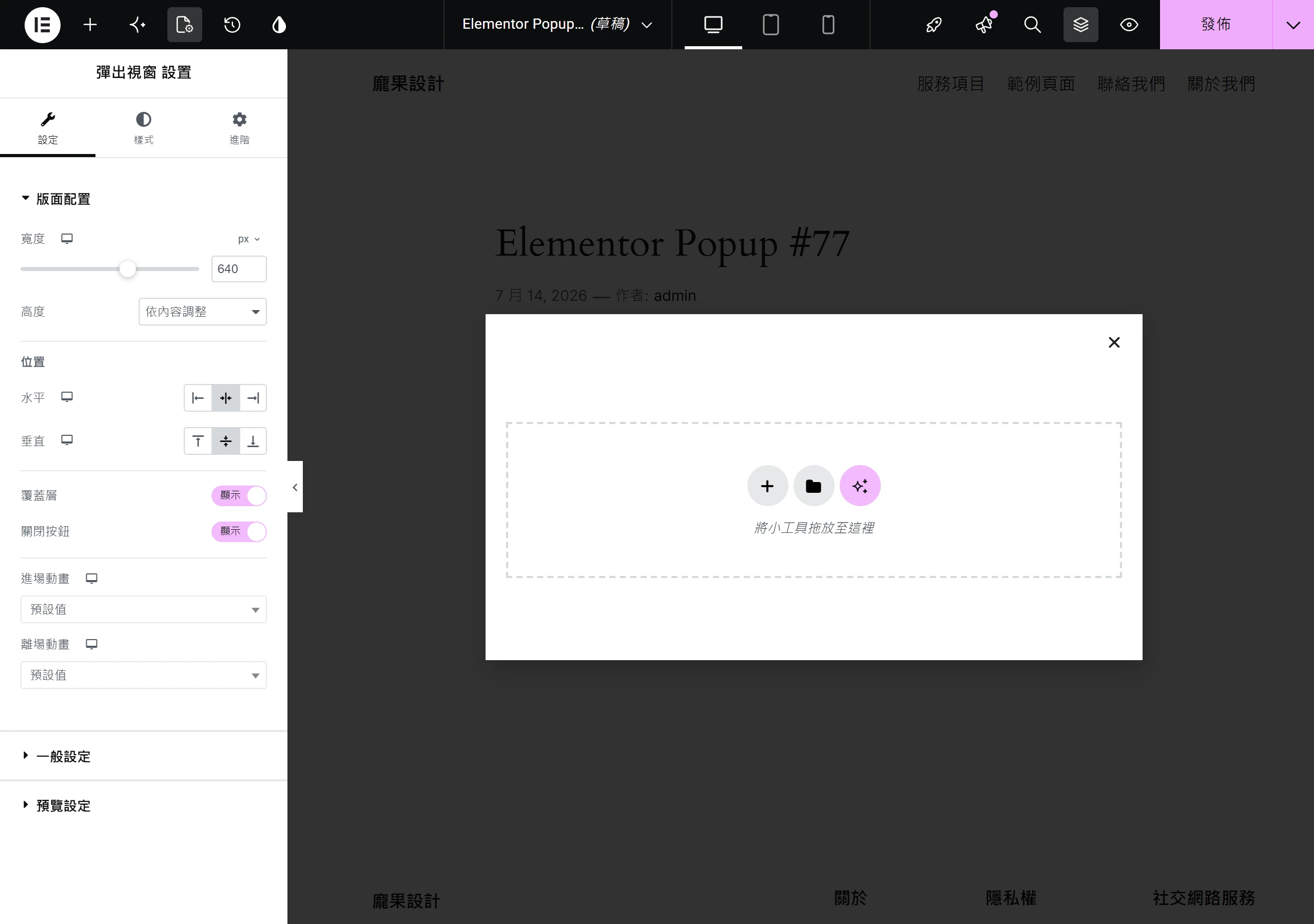
Task: Close the popup with the X icon
Action: (1114, 342)
